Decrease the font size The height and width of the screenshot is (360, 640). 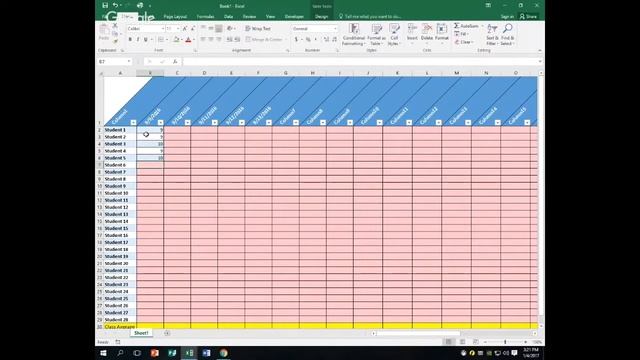pos(192,29)
